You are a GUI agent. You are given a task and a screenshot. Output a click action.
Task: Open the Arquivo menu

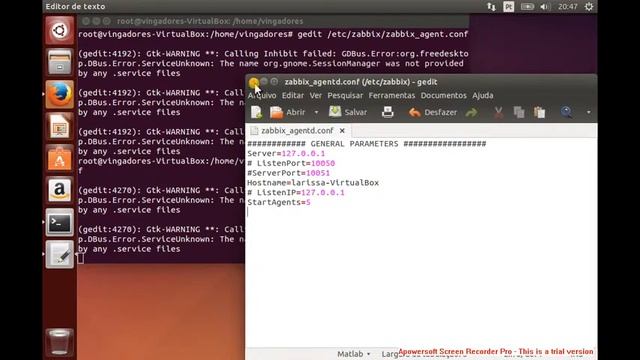[x=262, y=95]
